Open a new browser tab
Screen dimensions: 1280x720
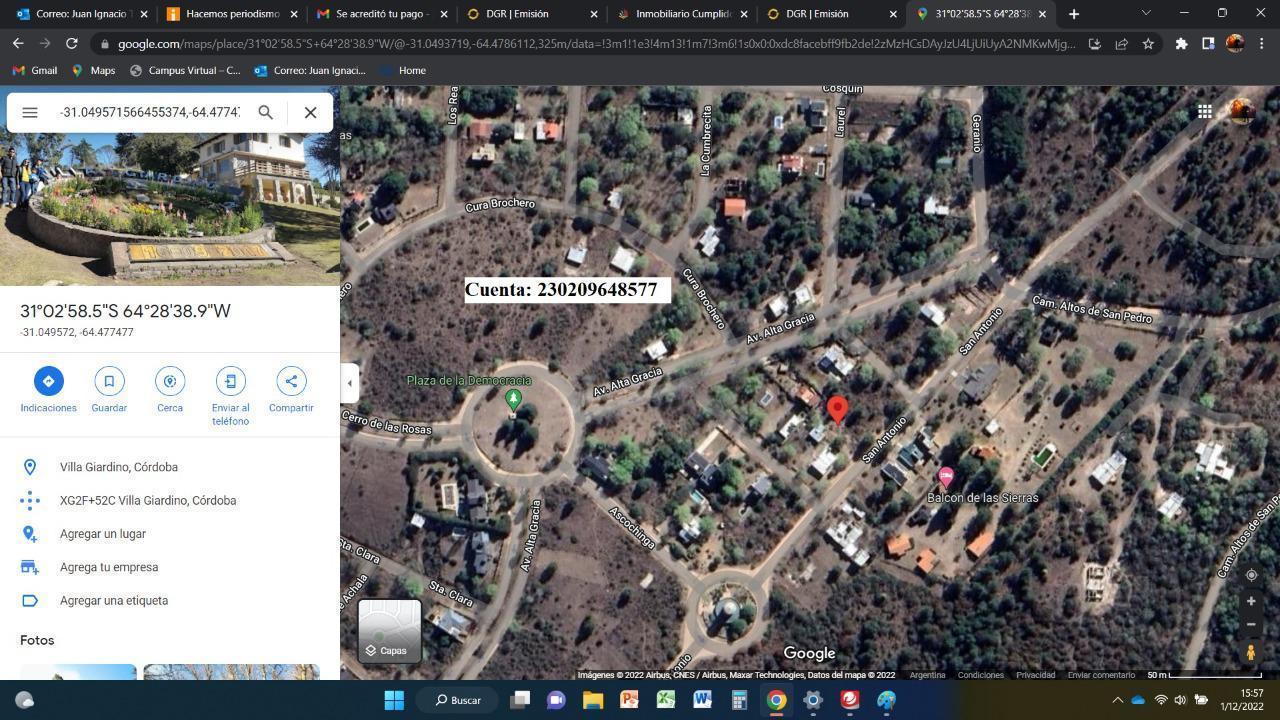coord(1074,14)
